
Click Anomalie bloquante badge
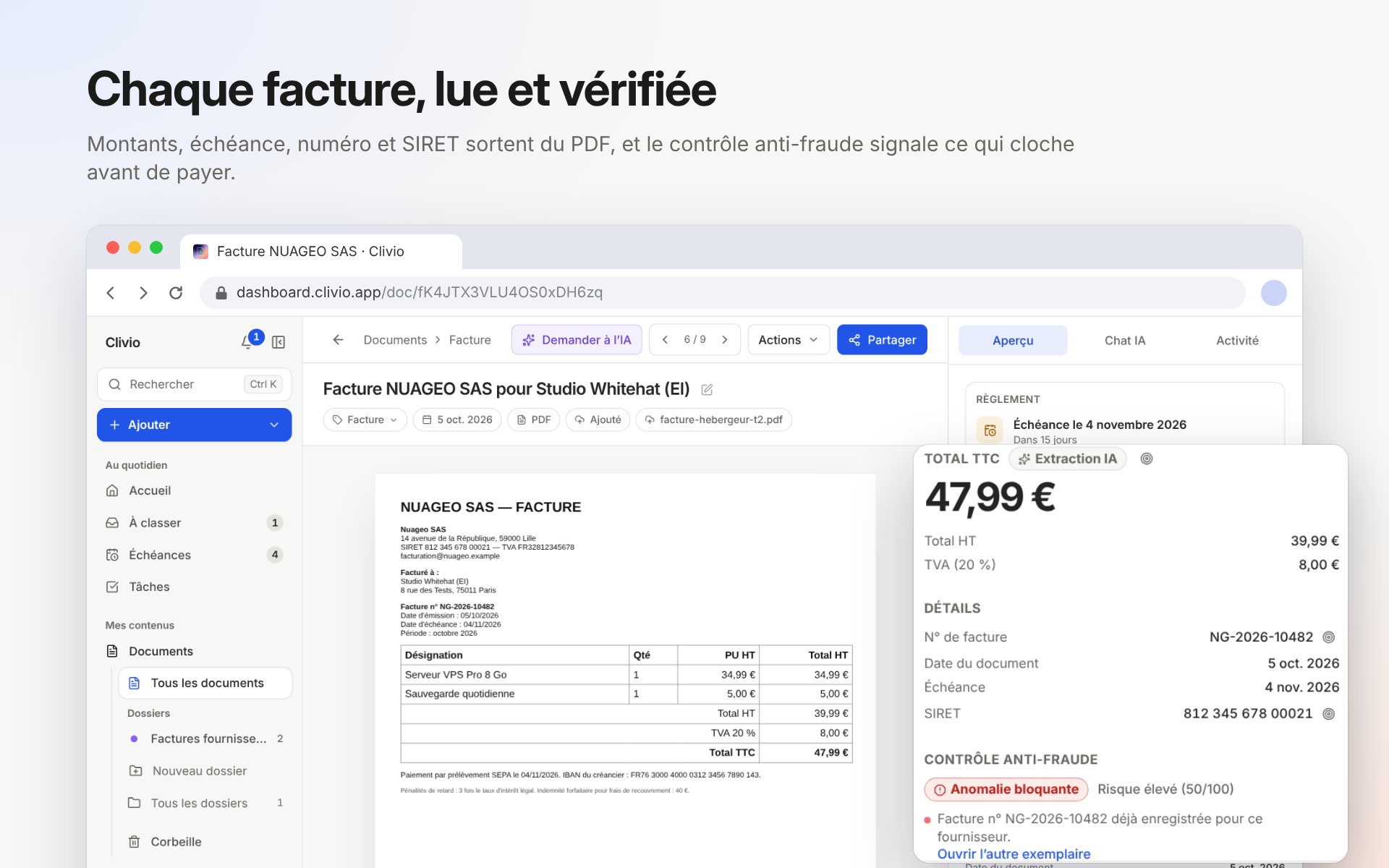1006,789
